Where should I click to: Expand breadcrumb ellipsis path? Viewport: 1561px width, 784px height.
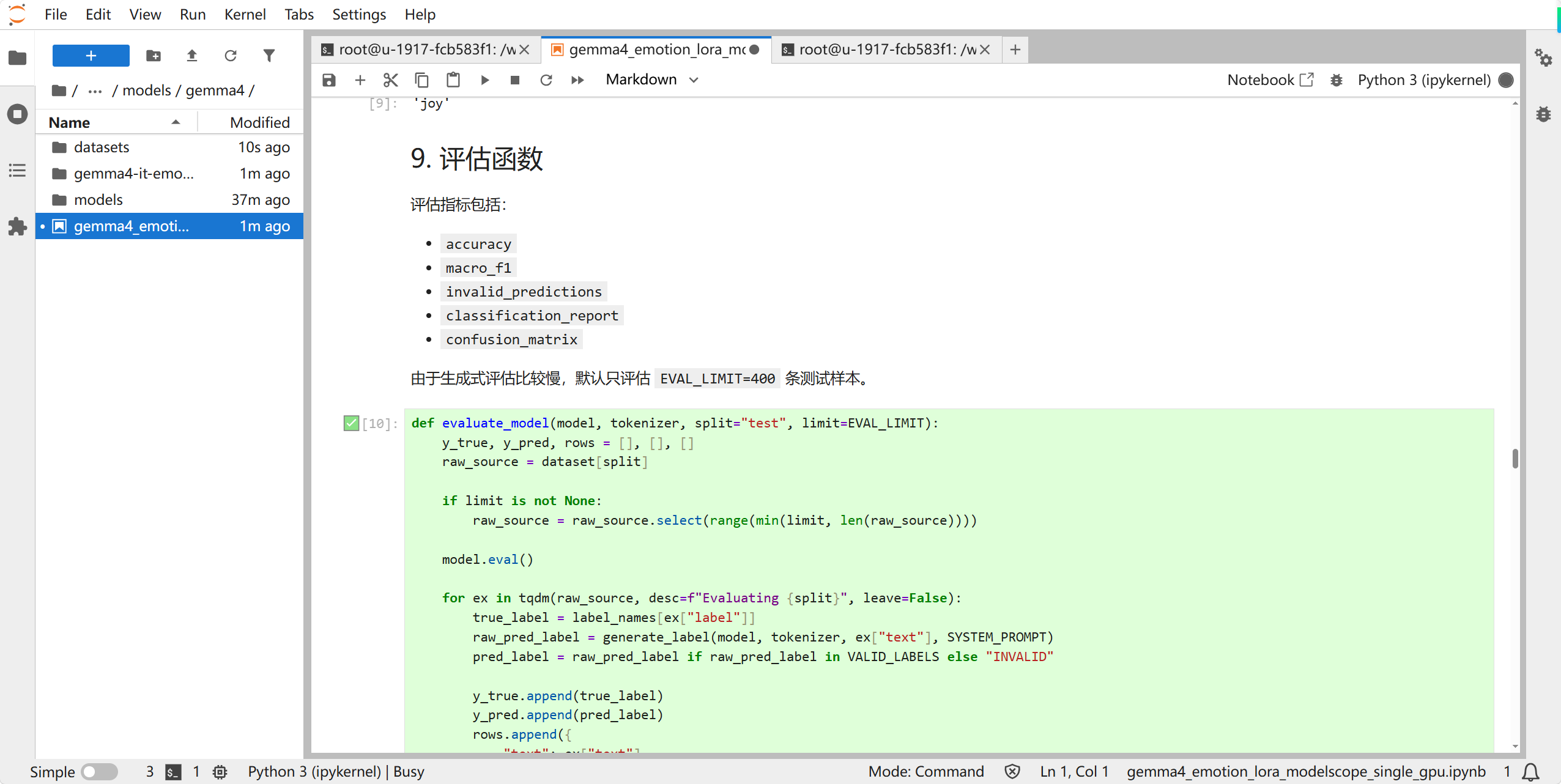point(95,91)
